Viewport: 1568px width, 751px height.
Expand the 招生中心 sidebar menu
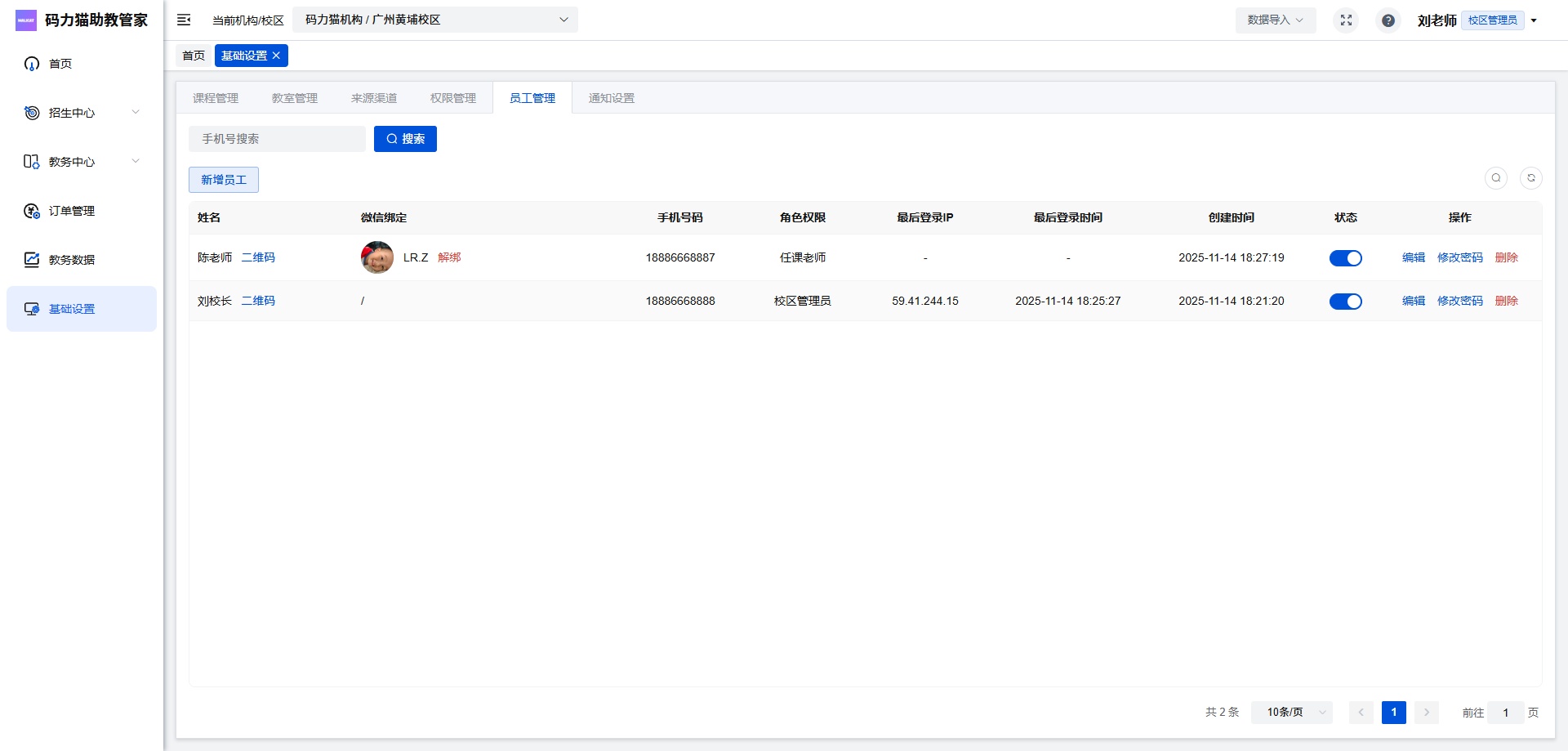tap(82, 113)
